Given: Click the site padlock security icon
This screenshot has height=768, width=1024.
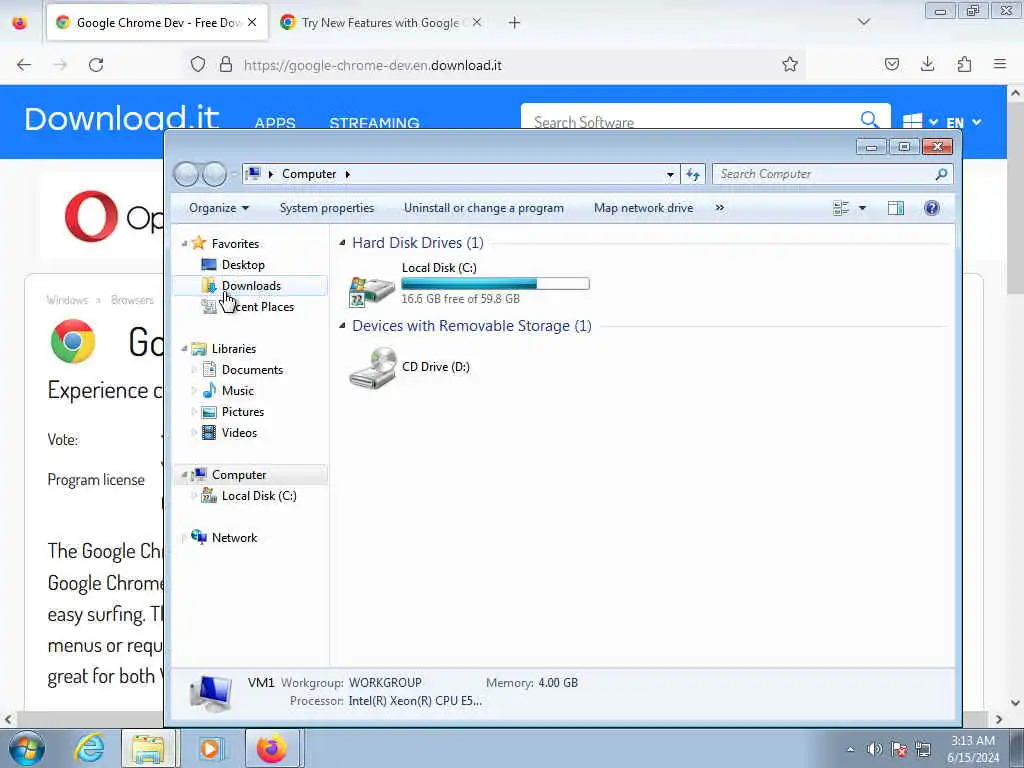Looking at the screenshot, I should tap(226, 64).
